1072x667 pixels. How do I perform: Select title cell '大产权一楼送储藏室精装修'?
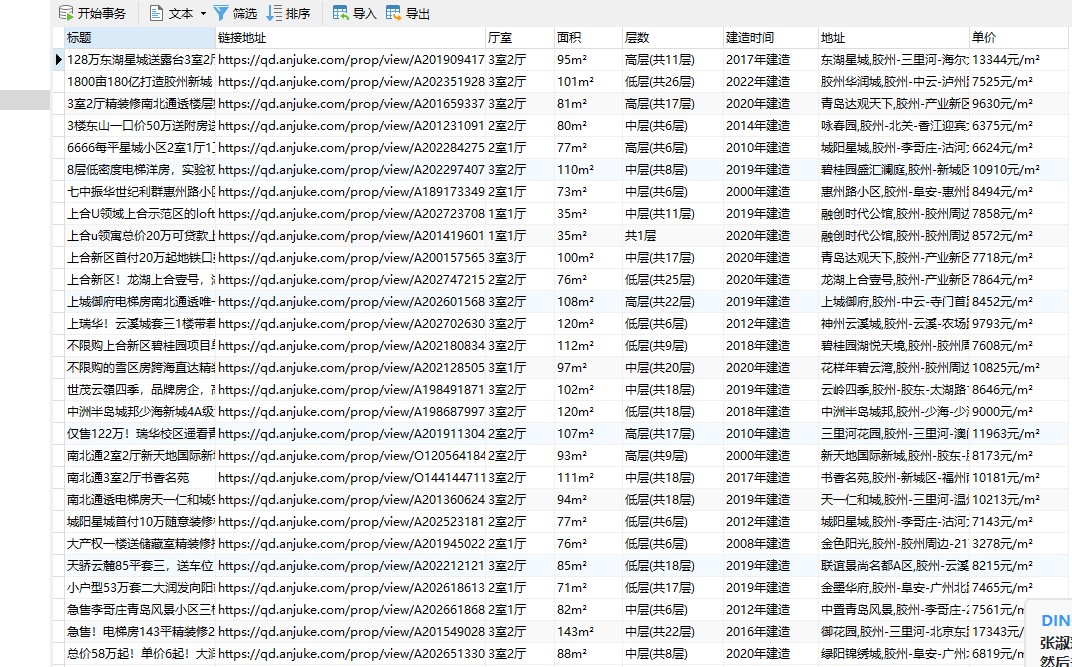coord(140,543)
